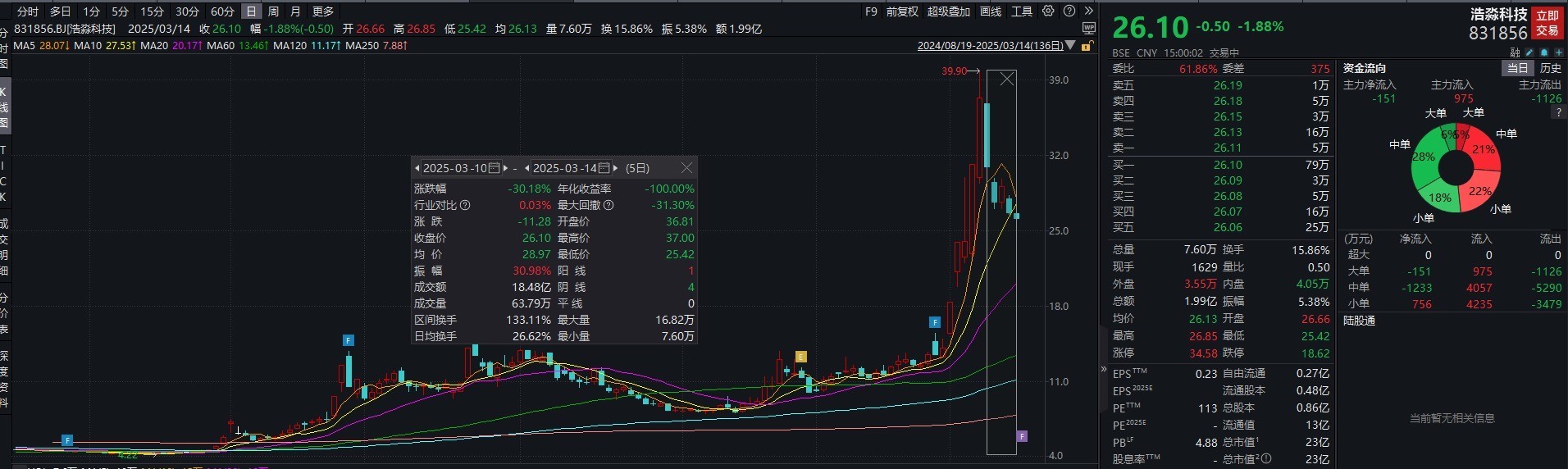This screenshot has height=469, width=1568.
Task: Switch to 60分 chart period
Action: click(x=222, y=11)
